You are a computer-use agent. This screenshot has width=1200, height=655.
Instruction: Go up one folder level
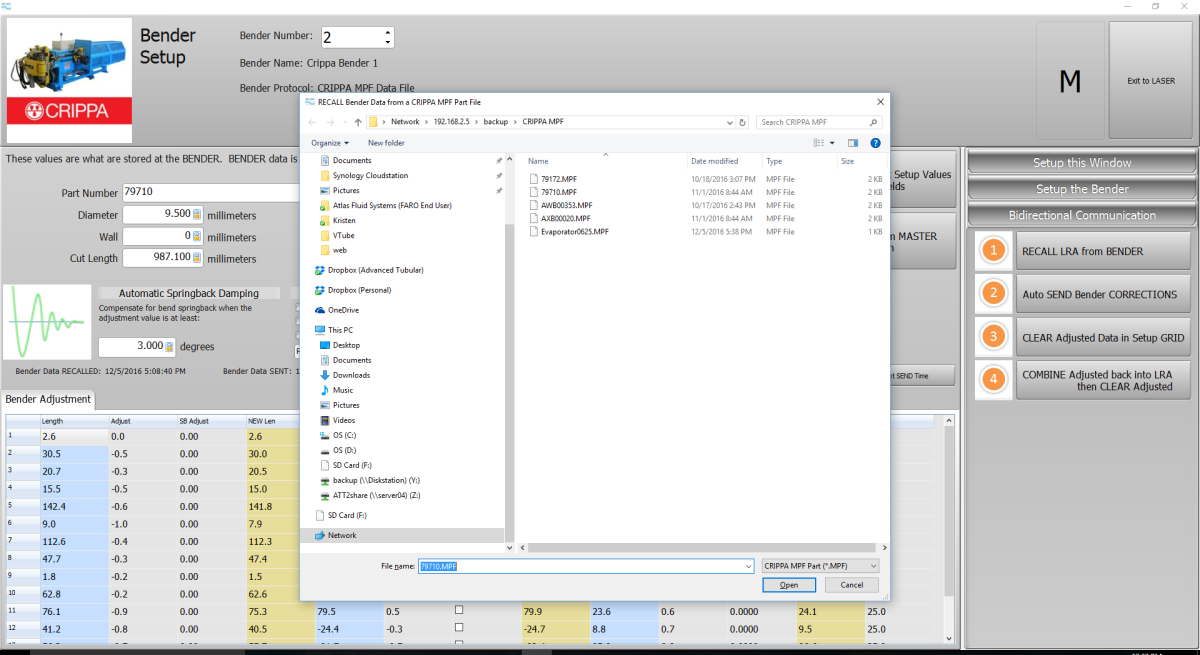358,122
